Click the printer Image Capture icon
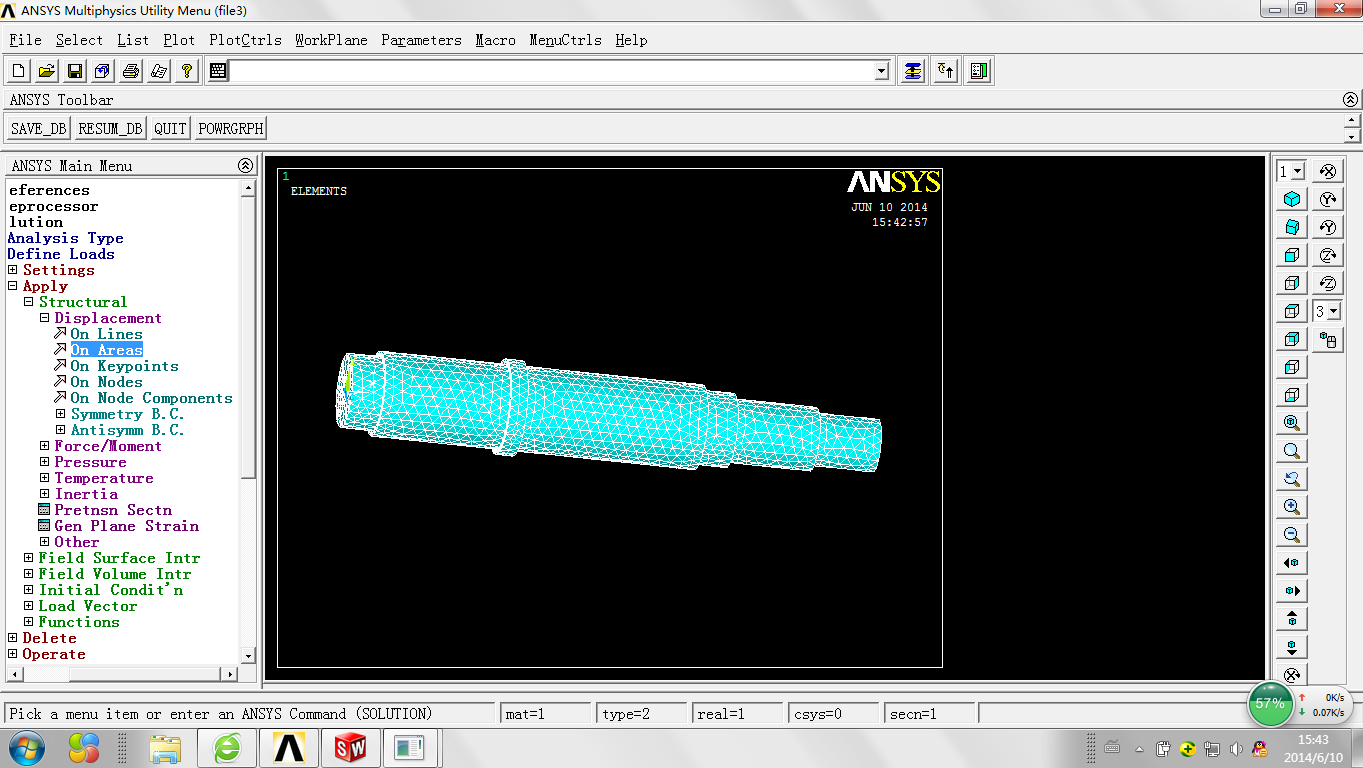This screenshot has width=1363, height=768. click(131, 71)
